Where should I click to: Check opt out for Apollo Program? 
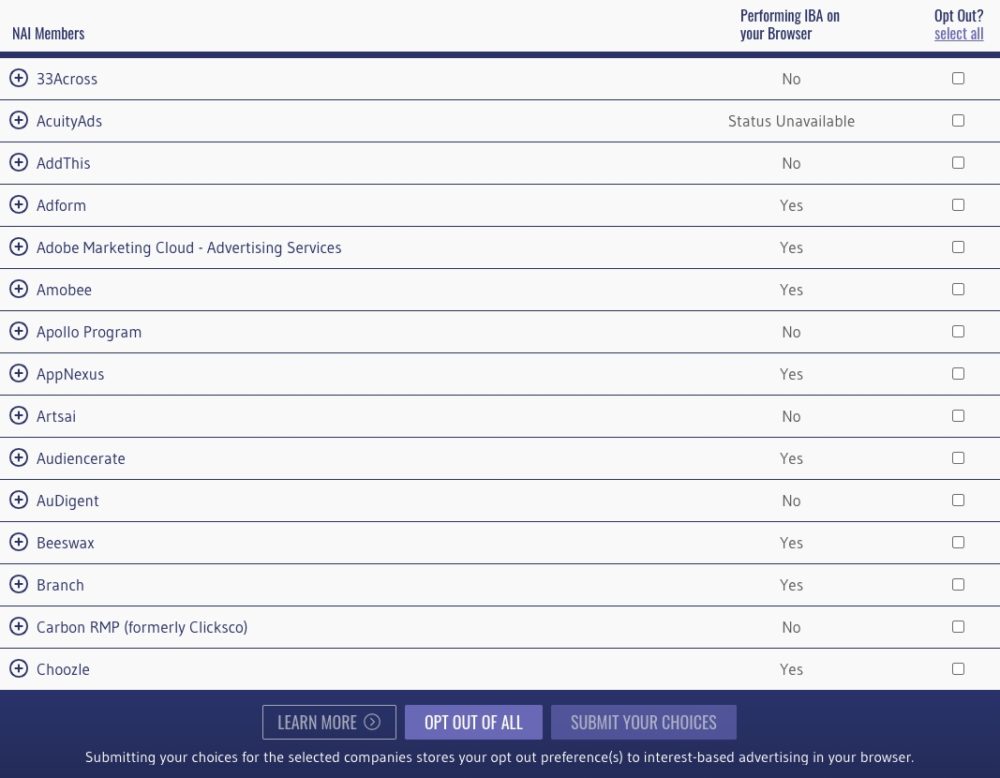click(958, 331)
